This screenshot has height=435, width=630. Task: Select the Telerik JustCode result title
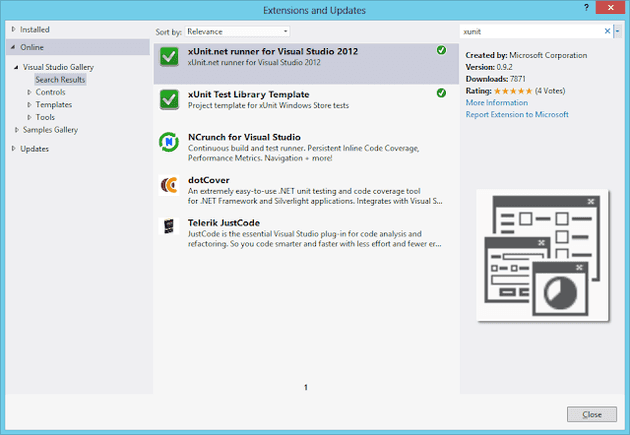point(224,223)
